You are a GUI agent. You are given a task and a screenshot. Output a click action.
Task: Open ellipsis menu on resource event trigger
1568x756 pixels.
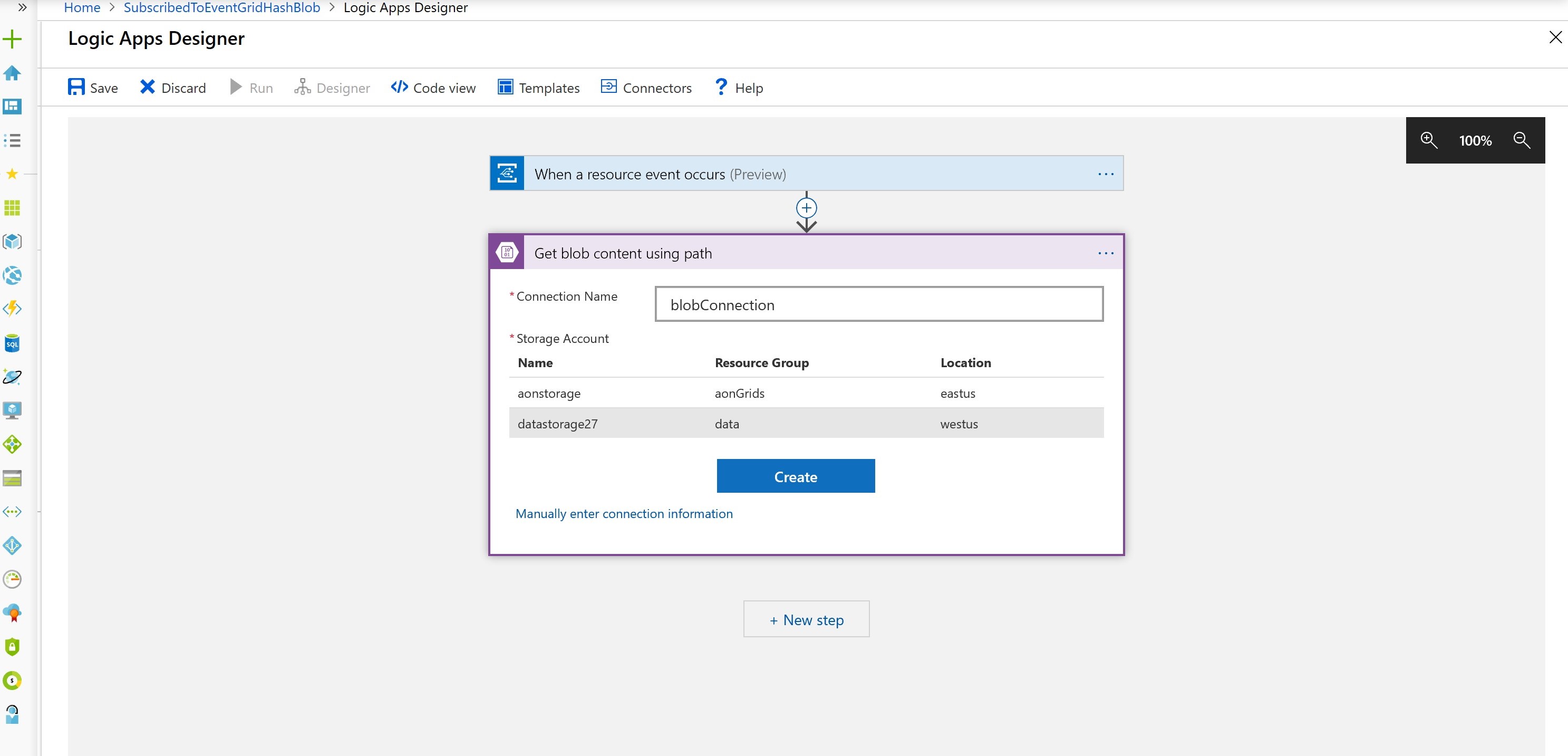click(1106, 174)
